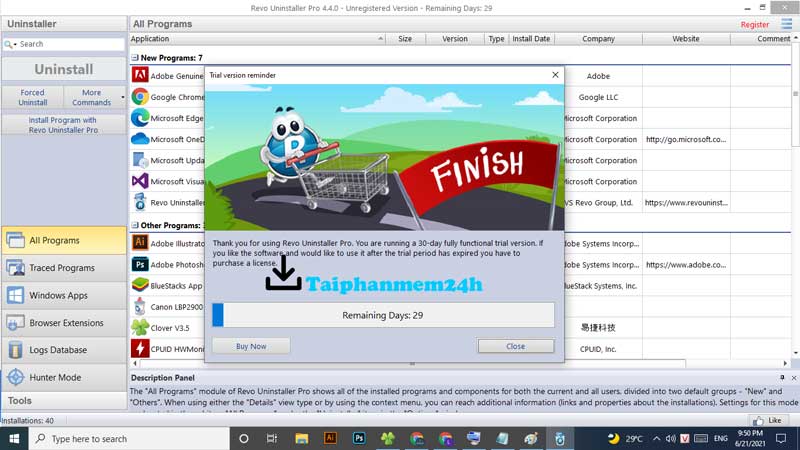This screenshot has height=450, width=800.
Task: Open the More Commands dropdown arrow
Action: (122, 97)
